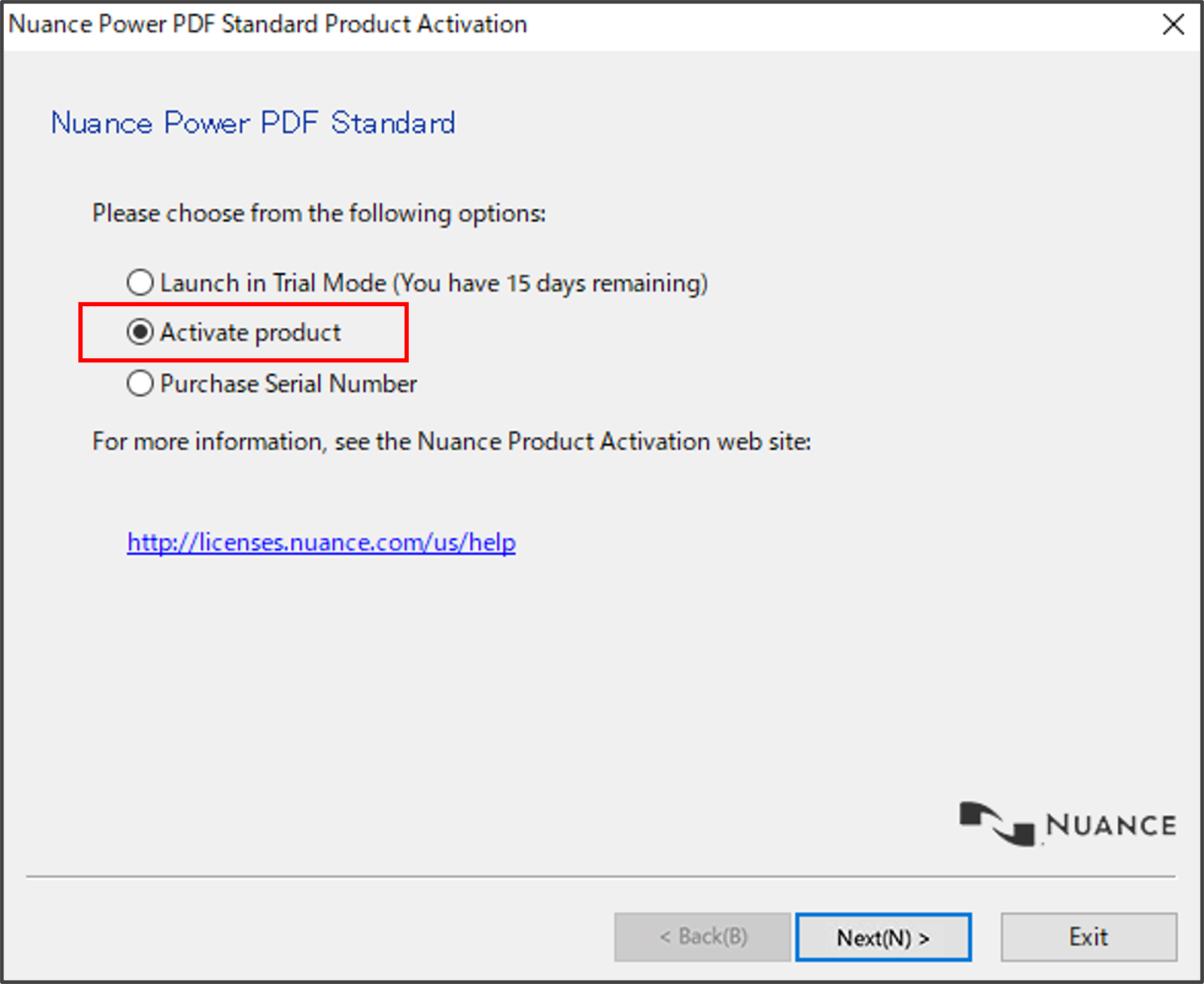Click the 'Launch in Trial Mode' label text
Screen dimensions: 1204x984
coord(273,283)
